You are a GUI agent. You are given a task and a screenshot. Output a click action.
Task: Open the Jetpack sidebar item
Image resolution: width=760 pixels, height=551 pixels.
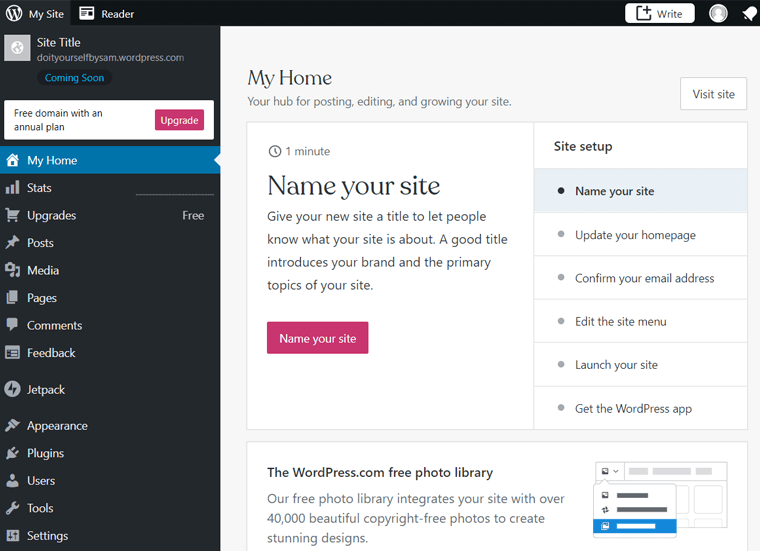click(45, 390)
